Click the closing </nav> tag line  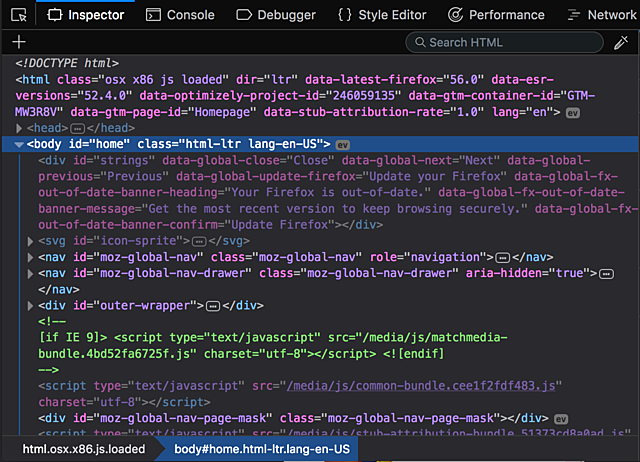point(59,289)
